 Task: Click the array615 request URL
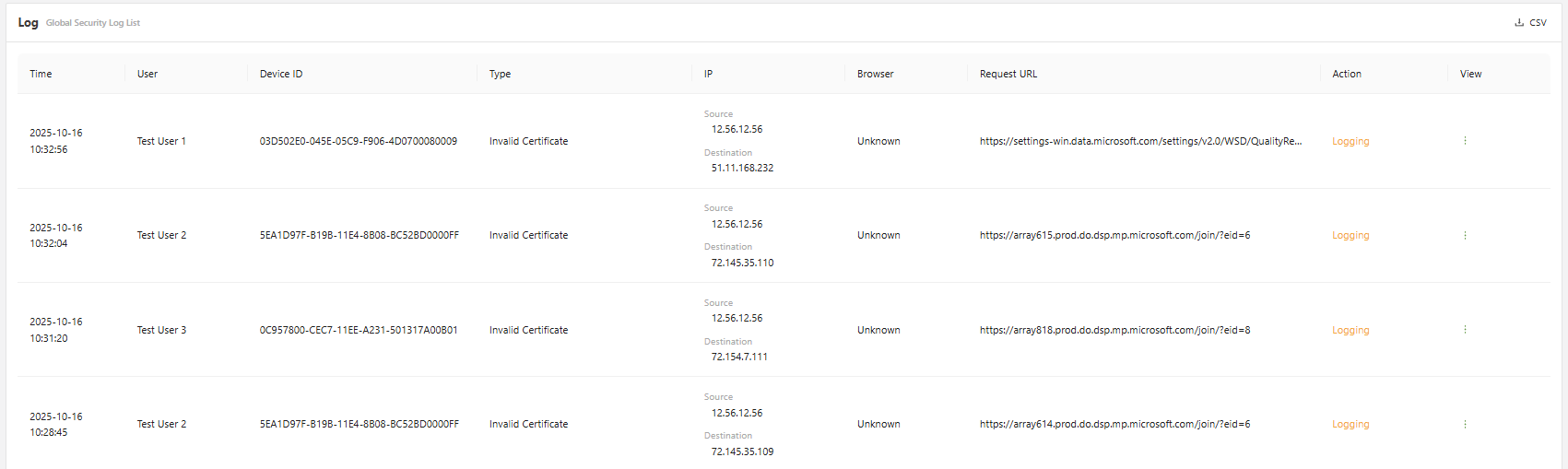1114,236
